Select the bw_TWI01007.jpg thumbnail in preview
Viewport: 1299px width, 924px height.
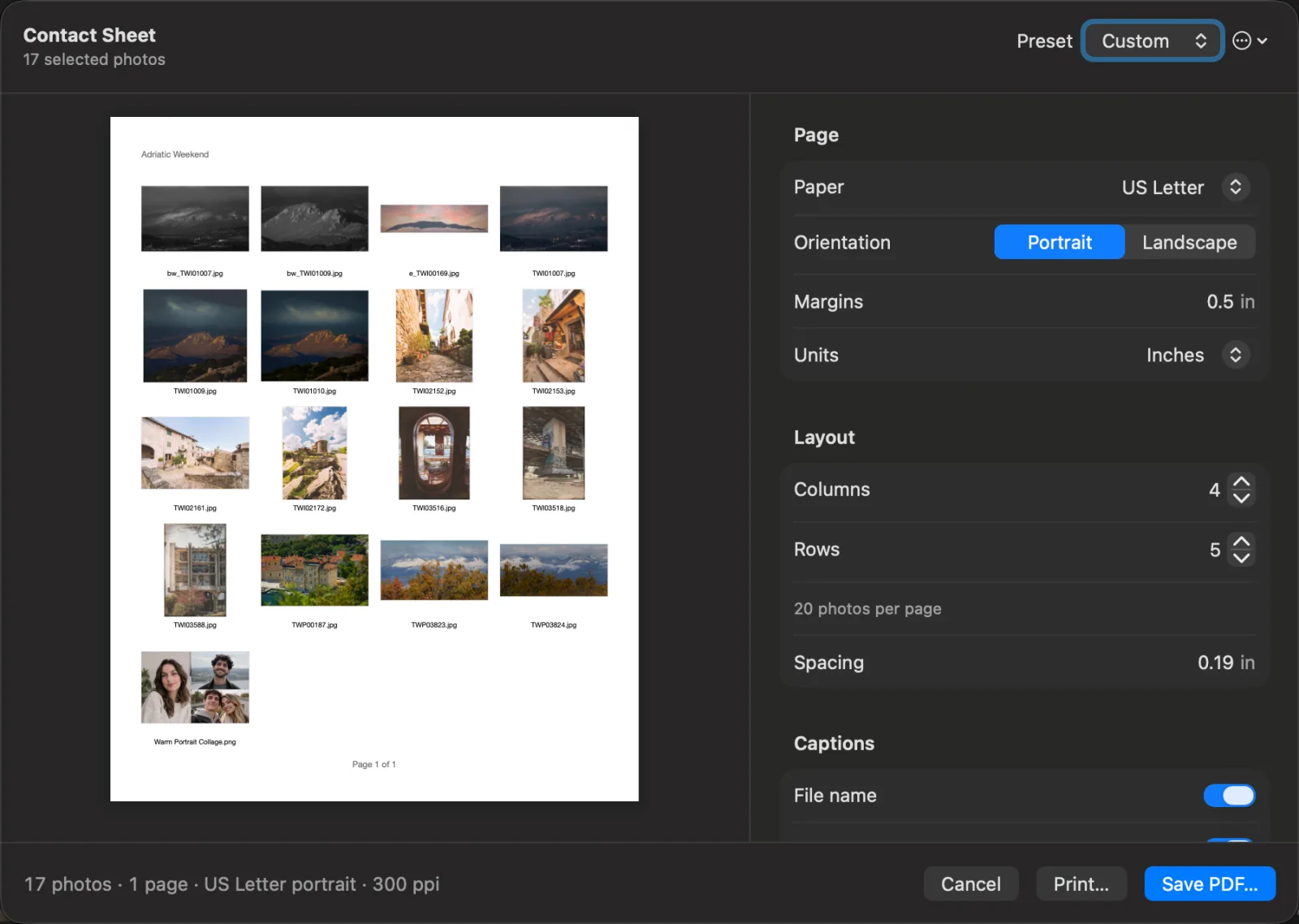click(x=195, y=218)
